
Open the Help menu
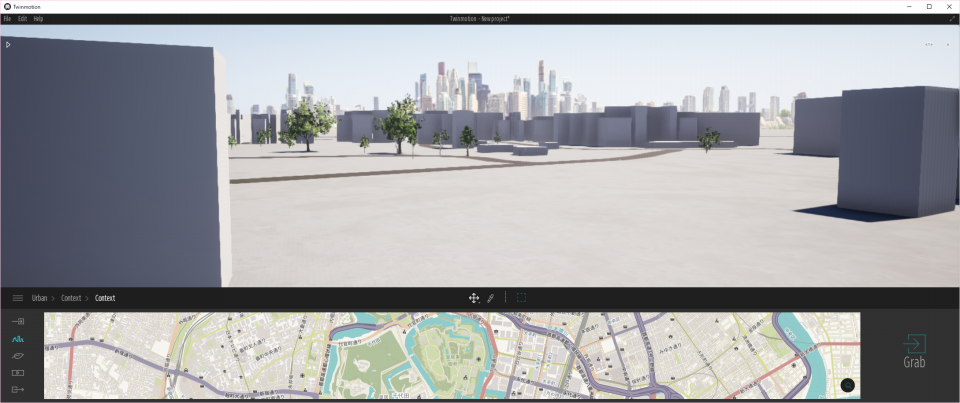[38, 19]
